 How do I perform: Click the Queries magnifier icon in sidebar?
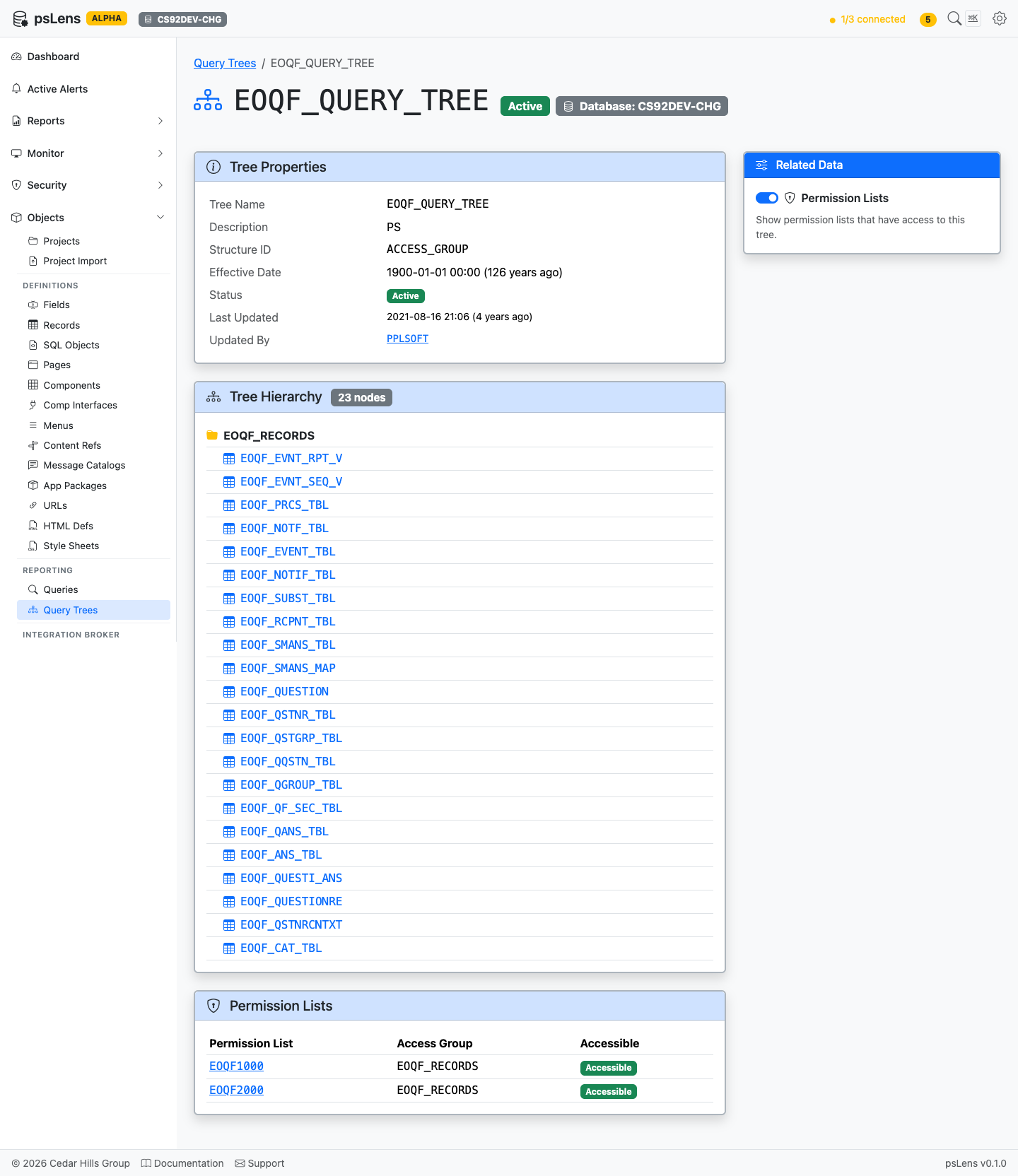[33, 589]
